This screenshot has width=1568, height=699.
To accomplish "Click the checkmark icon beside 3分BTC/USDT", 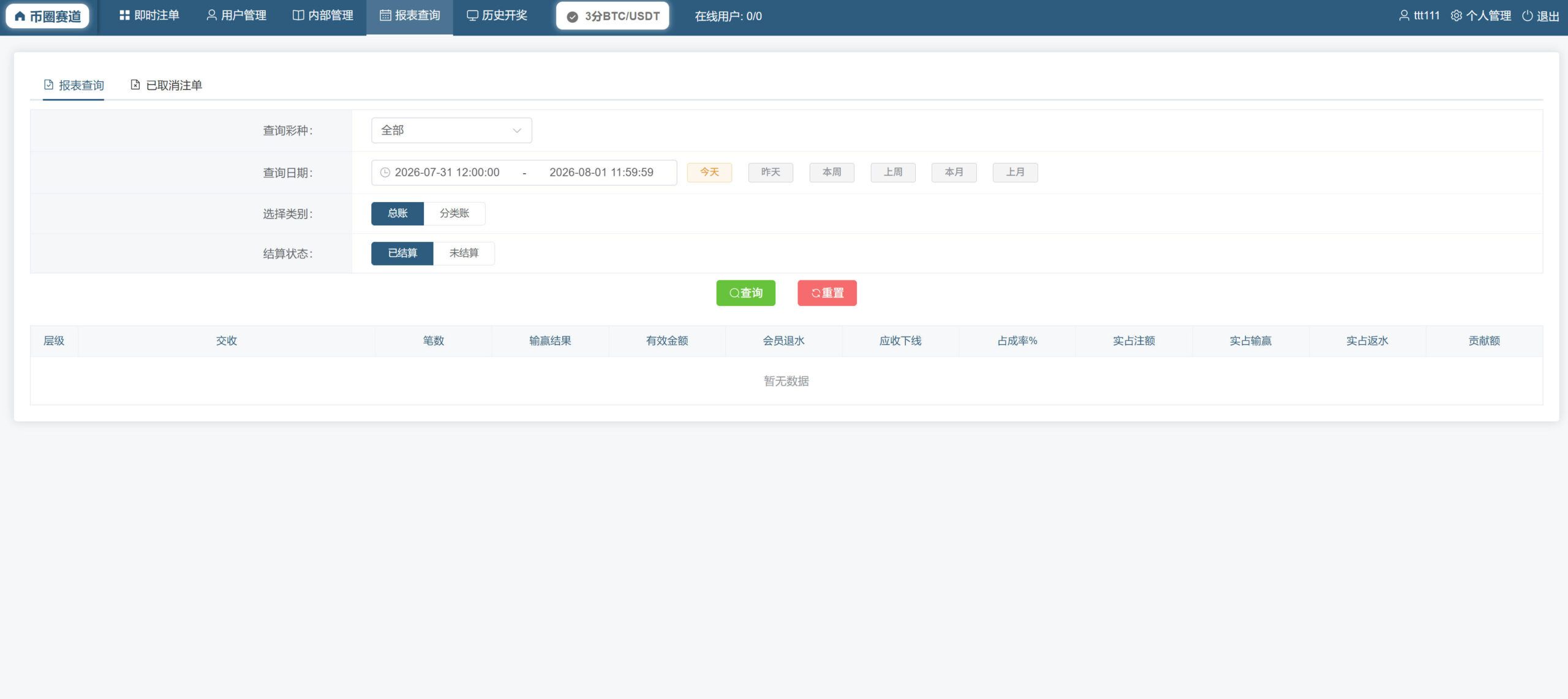I will click(x=572, y=17).
